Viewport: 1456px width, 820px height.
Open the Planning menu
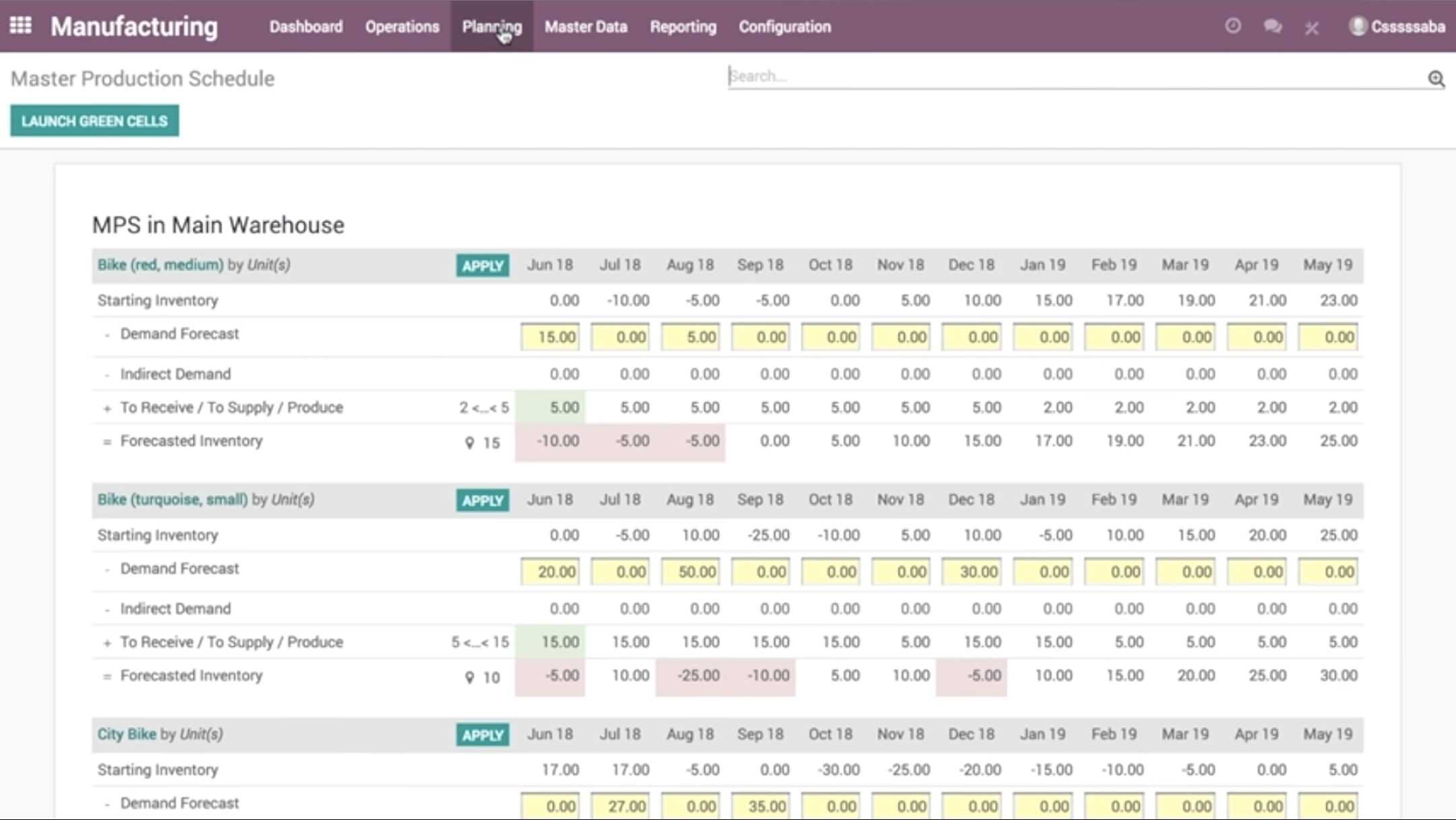click(491, 26)
